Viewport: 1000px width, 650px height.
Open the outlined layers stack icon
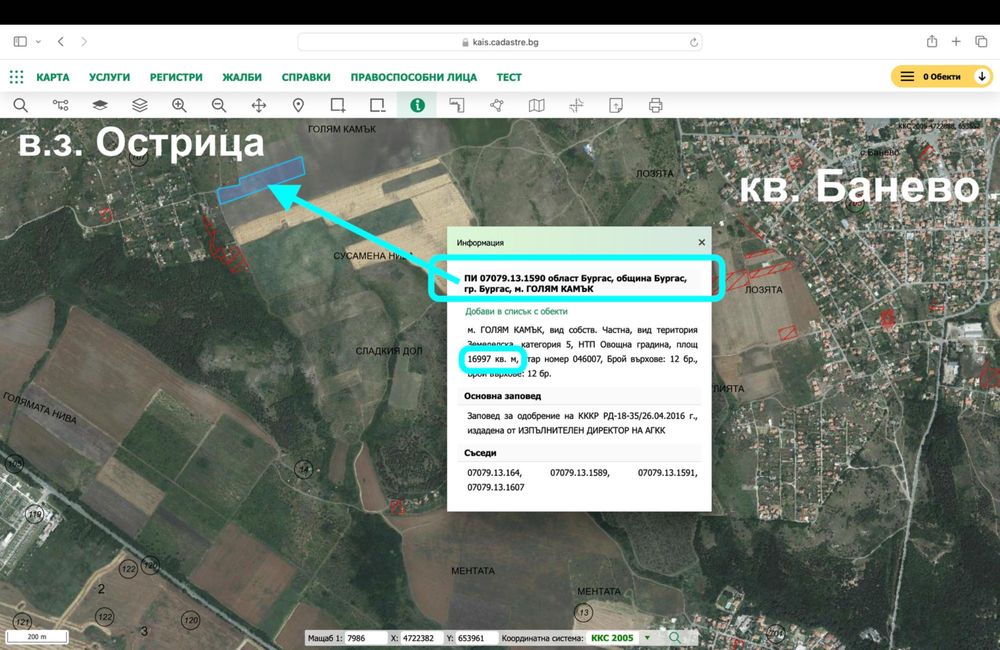(140, 105)
